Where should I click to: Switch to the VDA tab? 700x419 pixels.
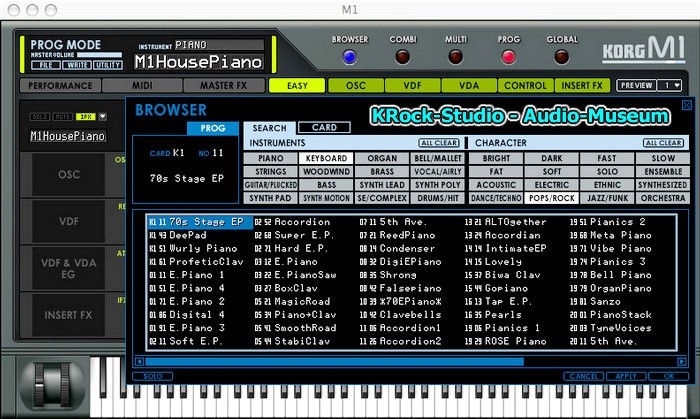[469, 85]
